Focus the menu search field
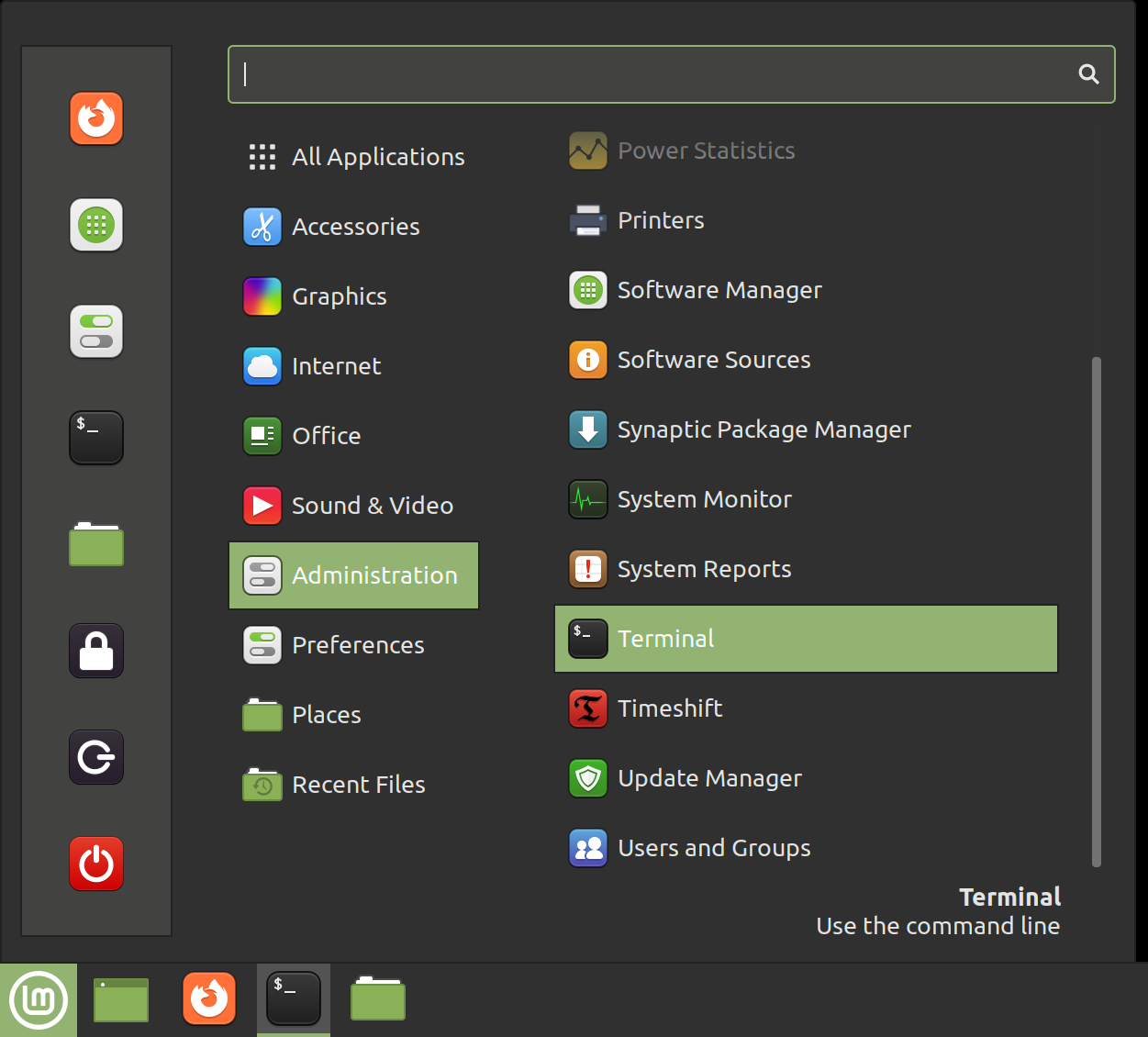This screenshot has height=1037, width=1148. coord(672,74)
